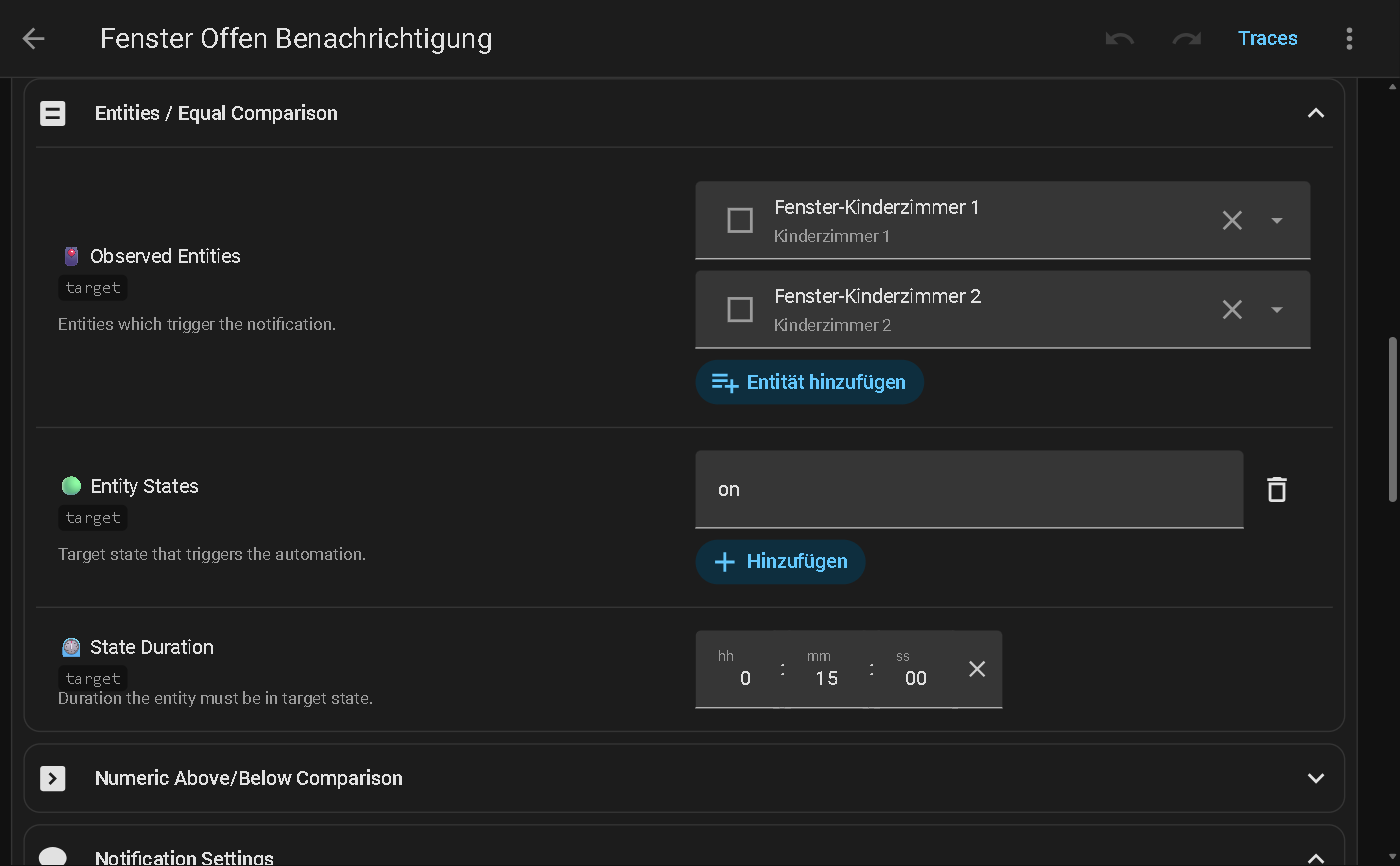Remove Fenster-Kinderzimmer 1 with its X
The height and width of the screenshot is (866, 1400).
[x=1232, y=220]
